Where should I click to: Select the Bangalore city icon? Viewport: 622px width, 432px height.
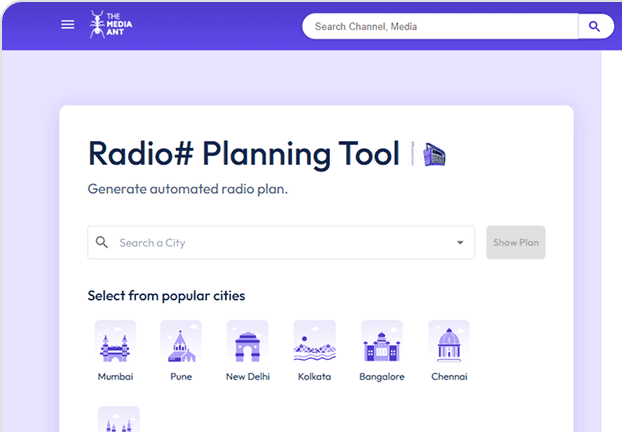click(382, 342)
